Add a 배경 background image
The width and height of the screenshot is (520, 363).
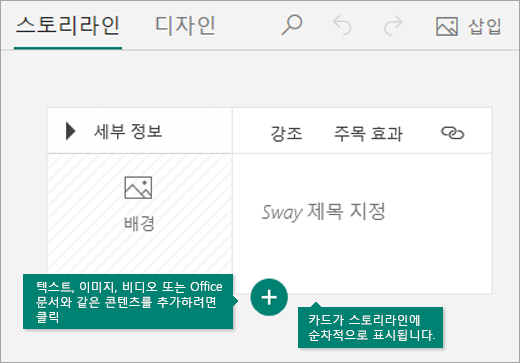[139, 204]
